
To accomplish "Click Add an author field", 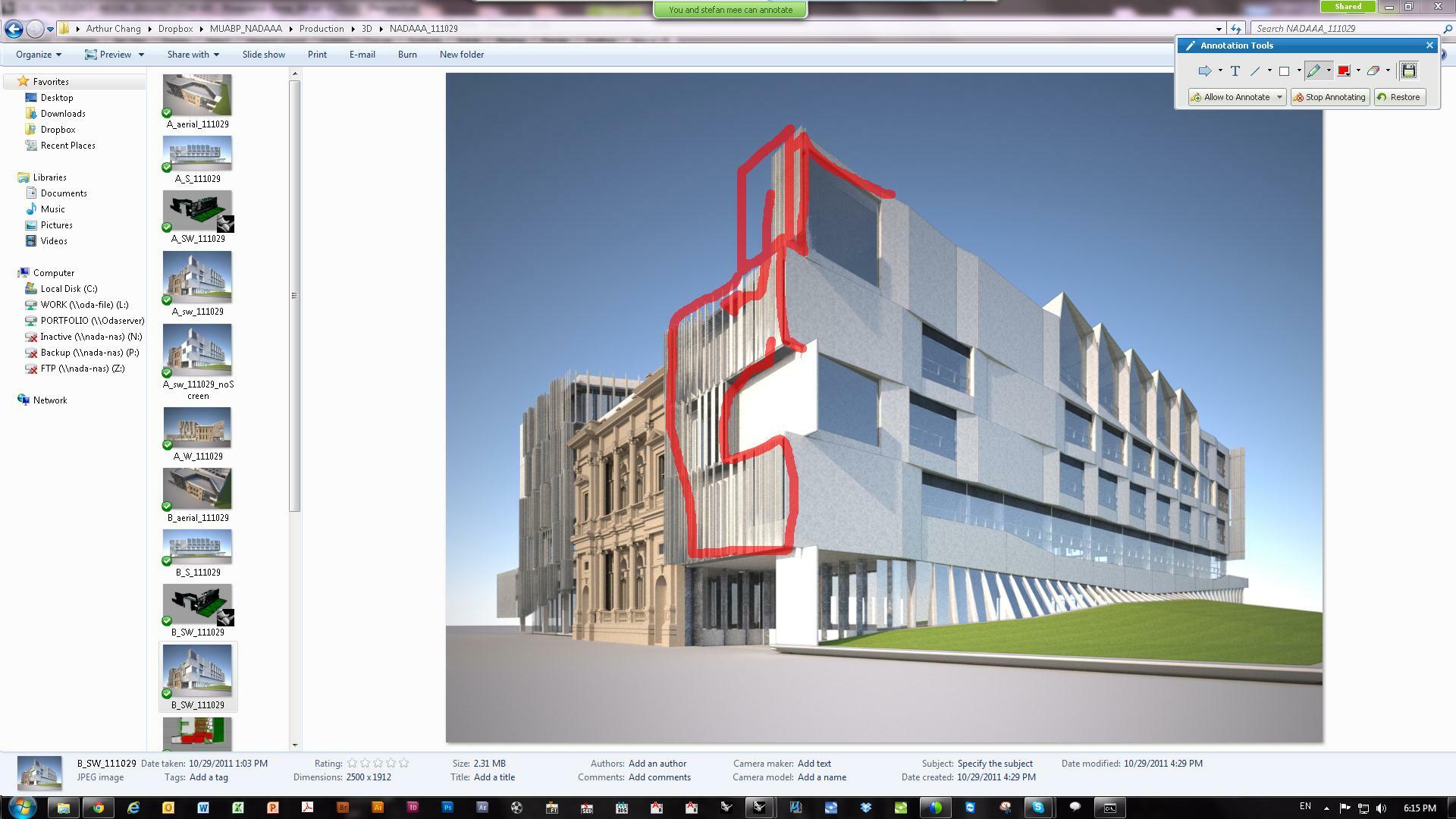I will [x=657, y=764].
